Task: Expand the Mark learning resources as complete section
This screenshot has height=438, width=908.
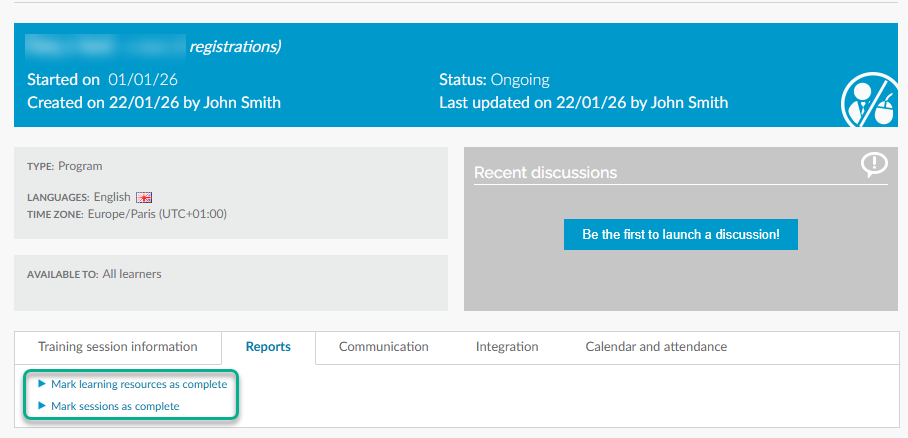Action: (138, 384)
